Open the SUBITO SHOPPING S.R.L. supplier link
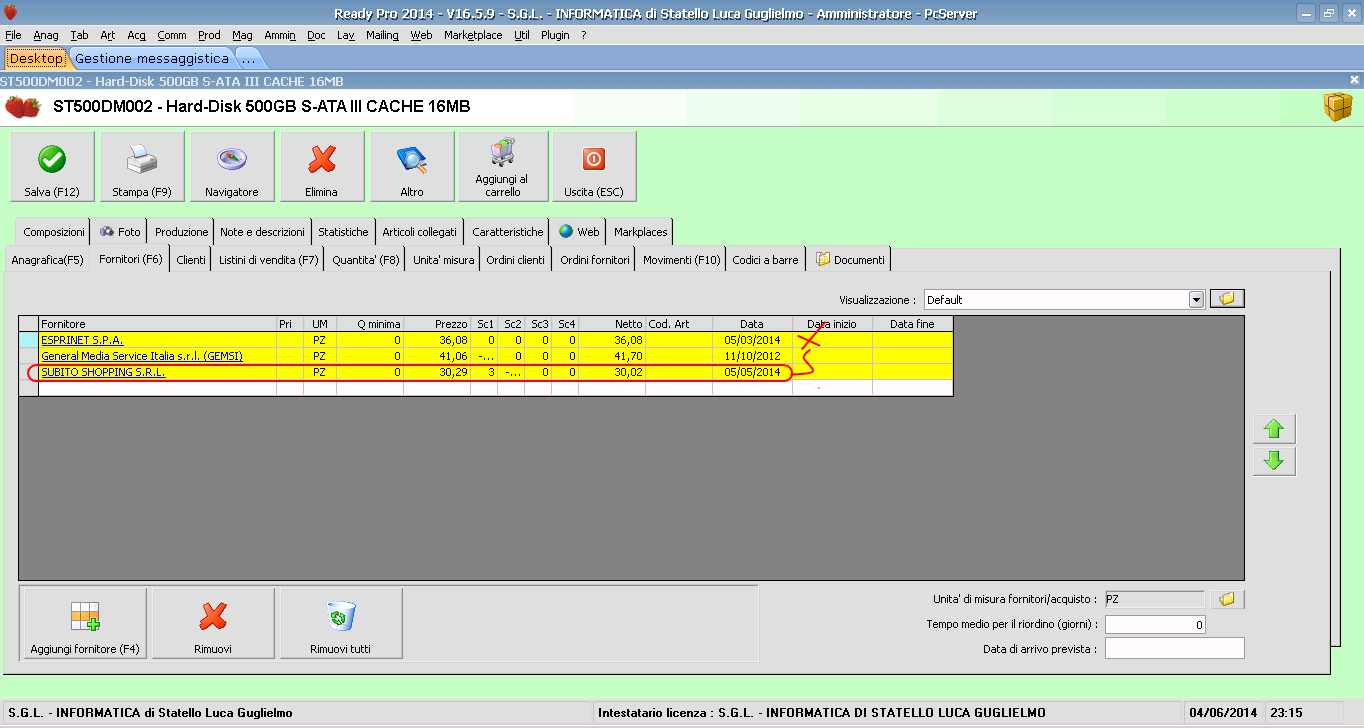1364x728 pixels. point(103,372)
